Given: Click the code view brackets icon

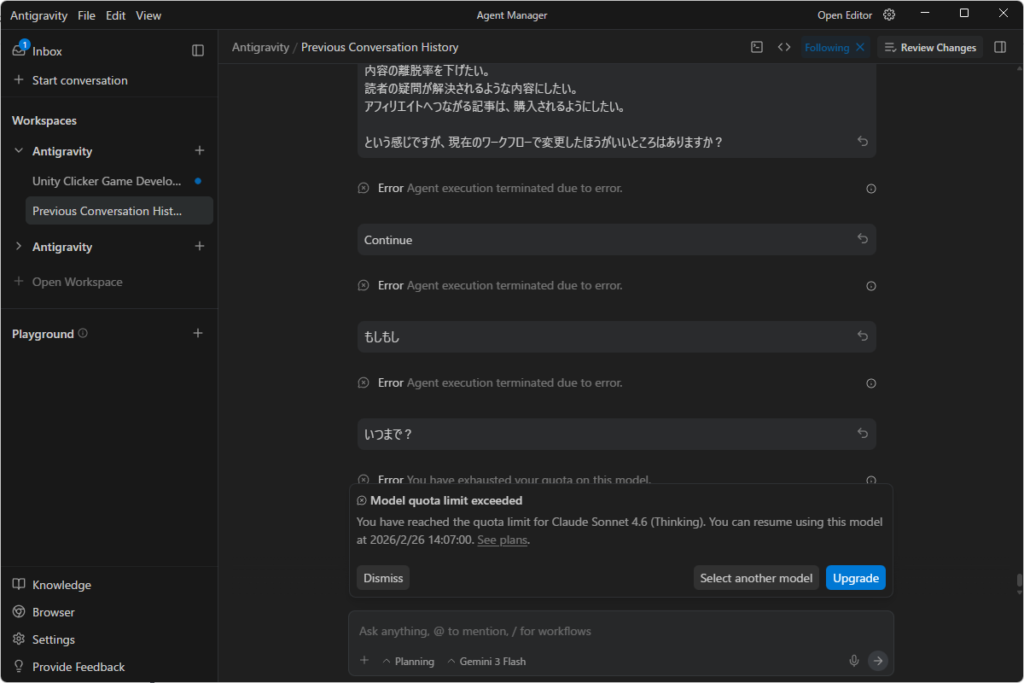Looking at the screenshot, I should 784,47.
